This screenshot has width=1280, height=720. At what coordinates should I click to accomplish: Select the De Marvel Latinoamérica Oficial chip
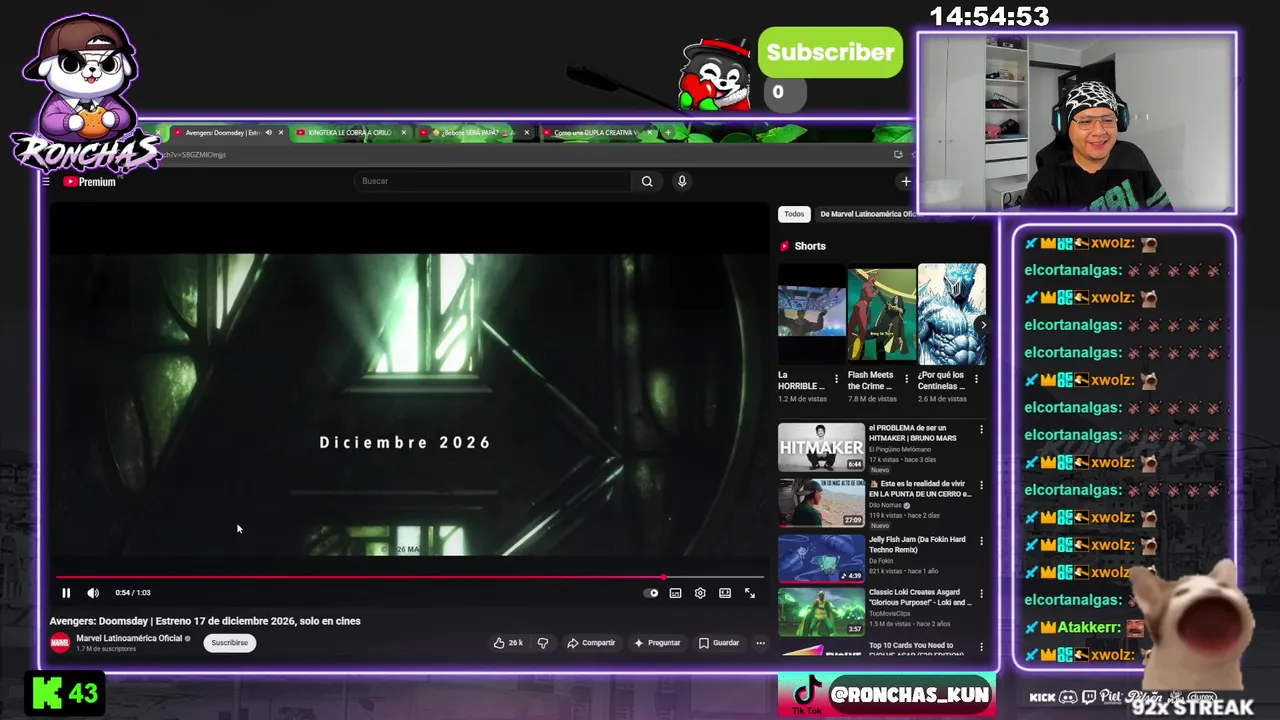click(867, 214)
